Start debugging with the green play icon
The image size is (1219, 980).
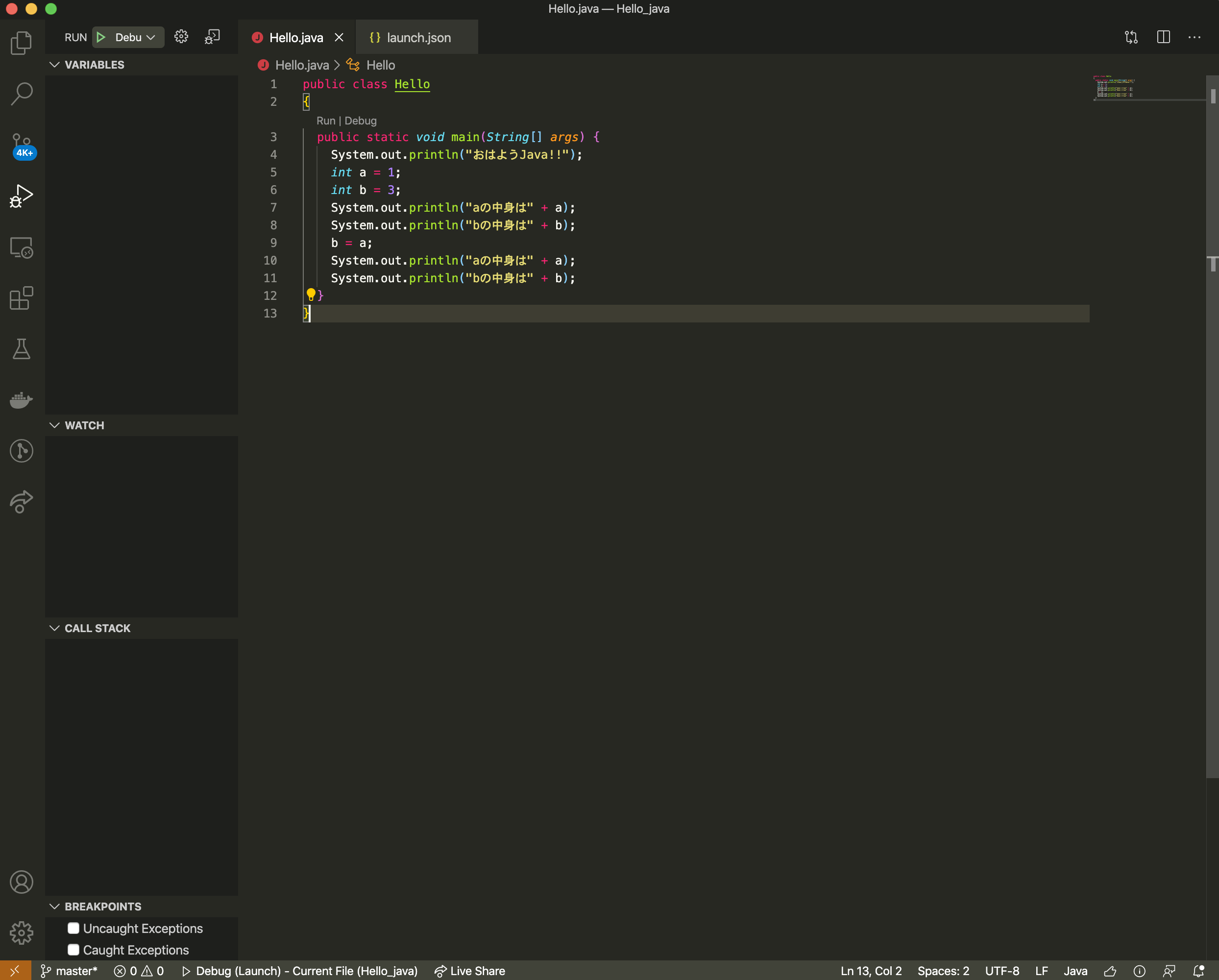[x=101, y=37]
